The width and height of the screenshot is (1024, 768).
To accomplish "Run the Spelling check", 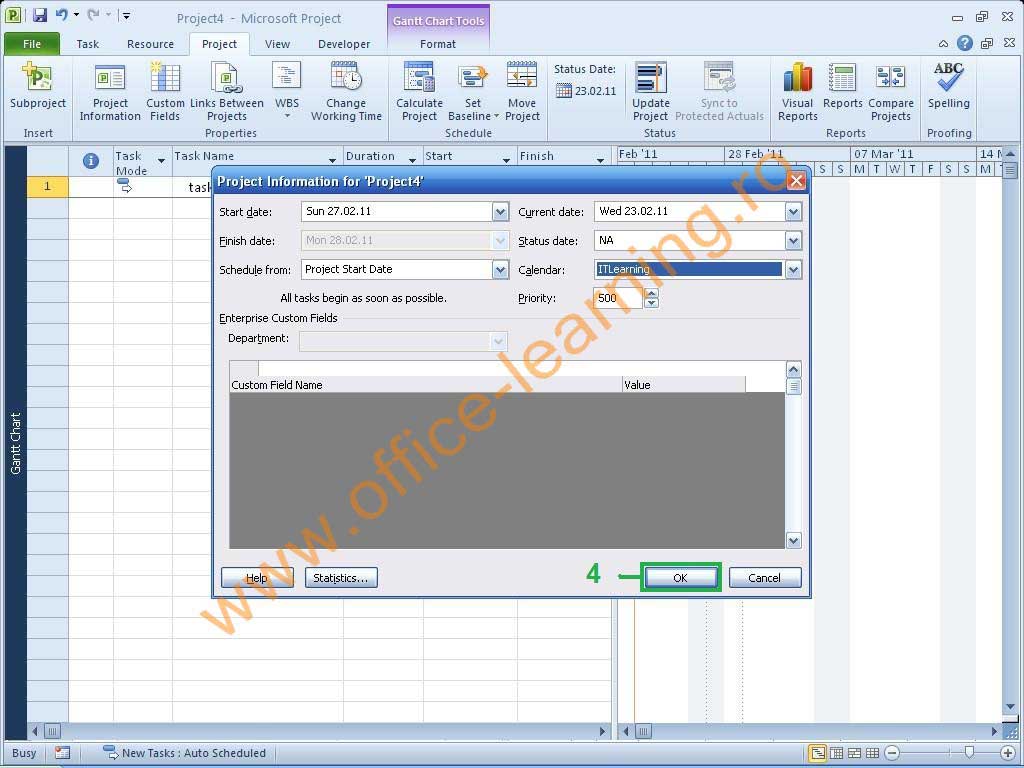I will 948,86.
